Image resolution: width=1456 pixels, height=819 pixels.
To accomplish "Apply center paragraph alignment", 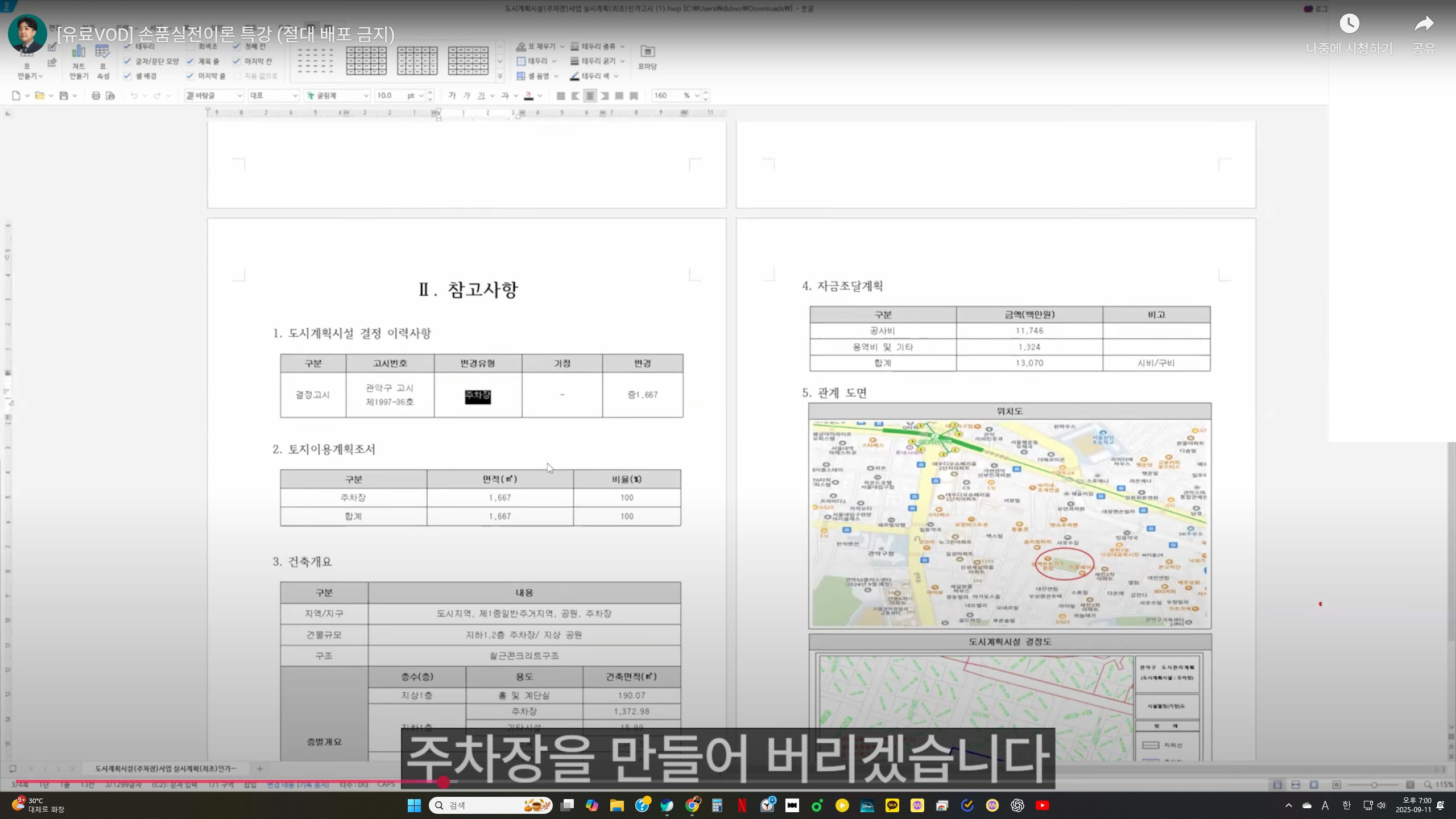I will (590, 96).
